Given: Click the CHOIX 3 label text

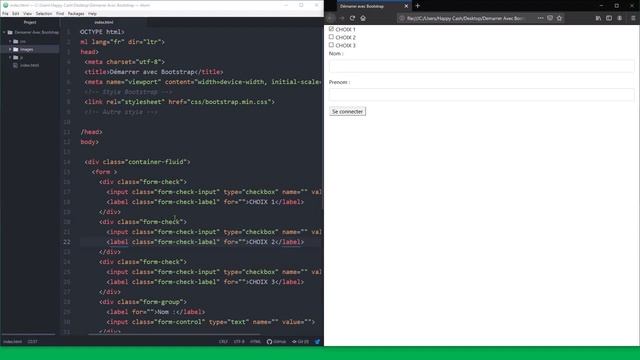Looking at the screenshot, I should (x=345, y=46).
